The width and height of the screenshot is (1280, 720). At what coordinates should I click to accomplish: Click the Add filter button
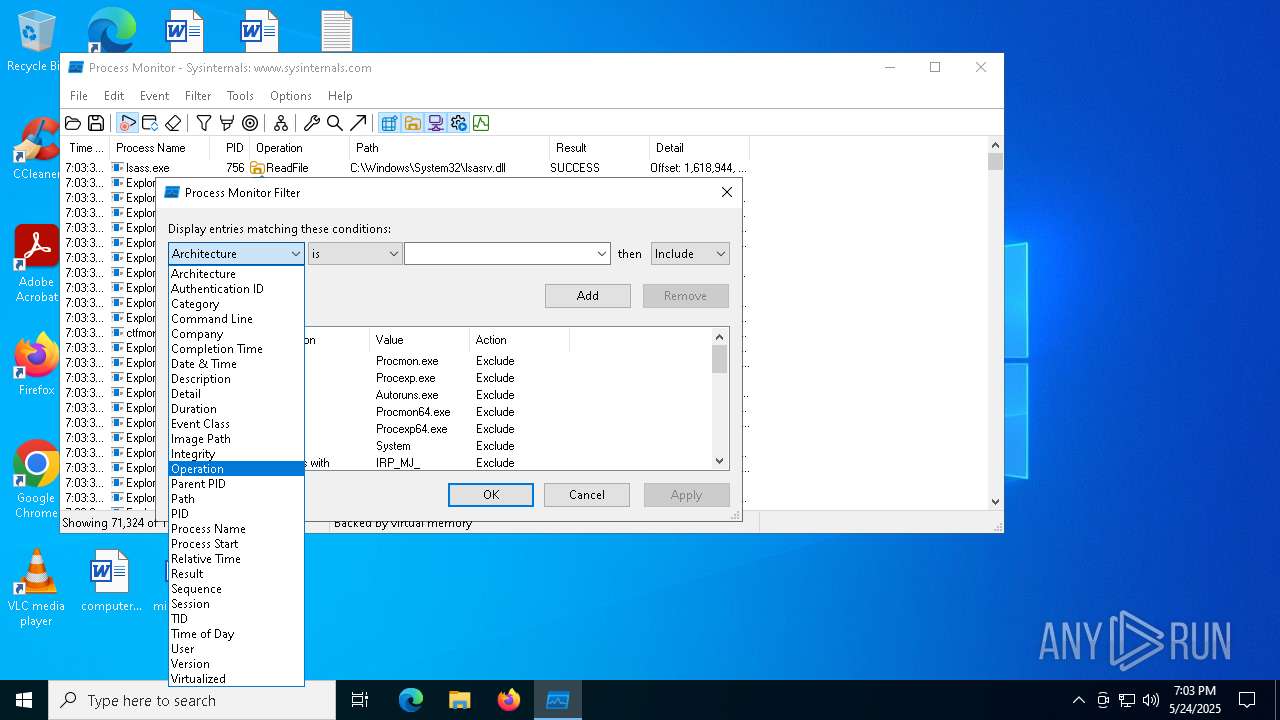pyautogui.click(x=588, y=296)
